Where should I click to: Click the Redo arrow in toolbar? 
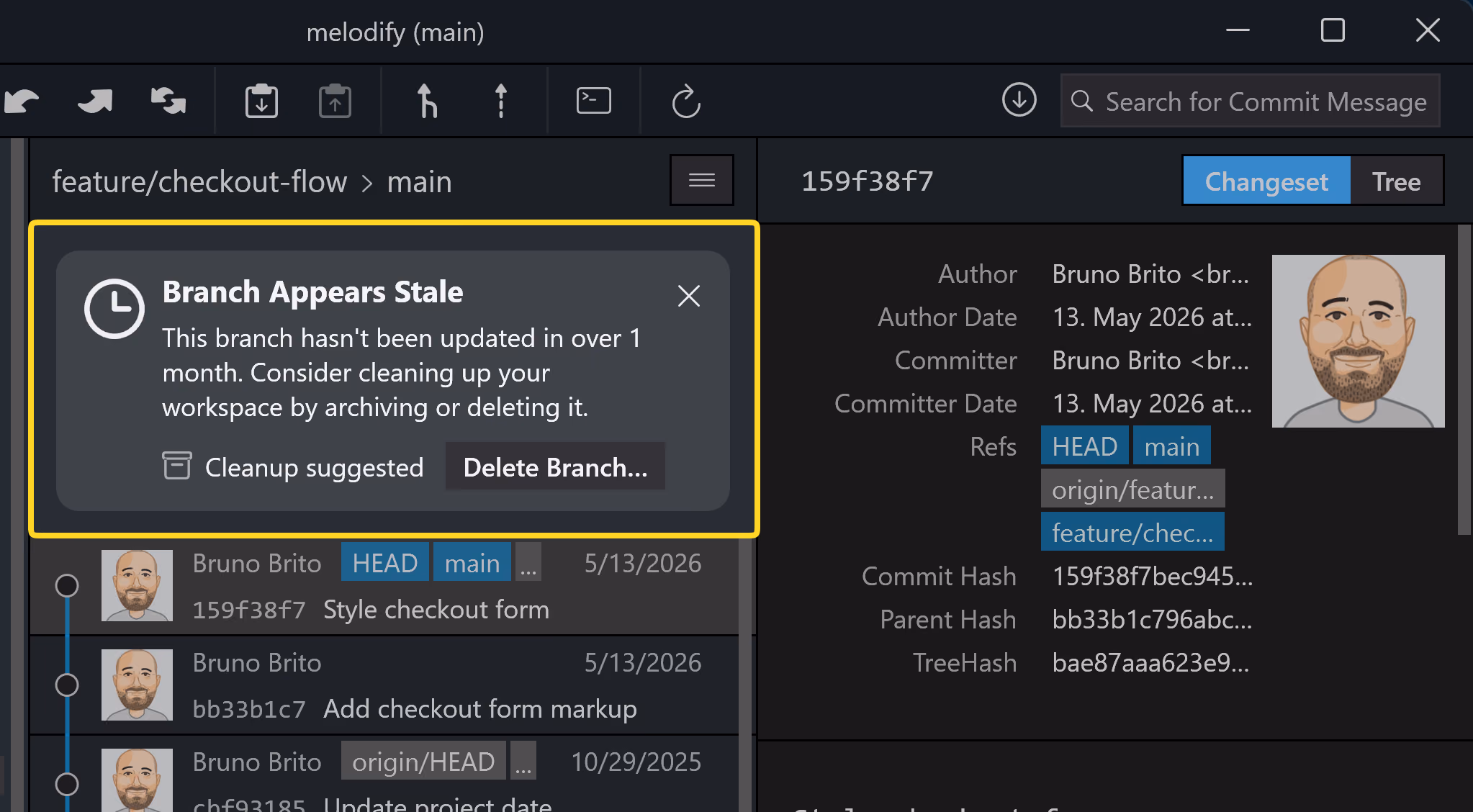[x=95, y=101]
